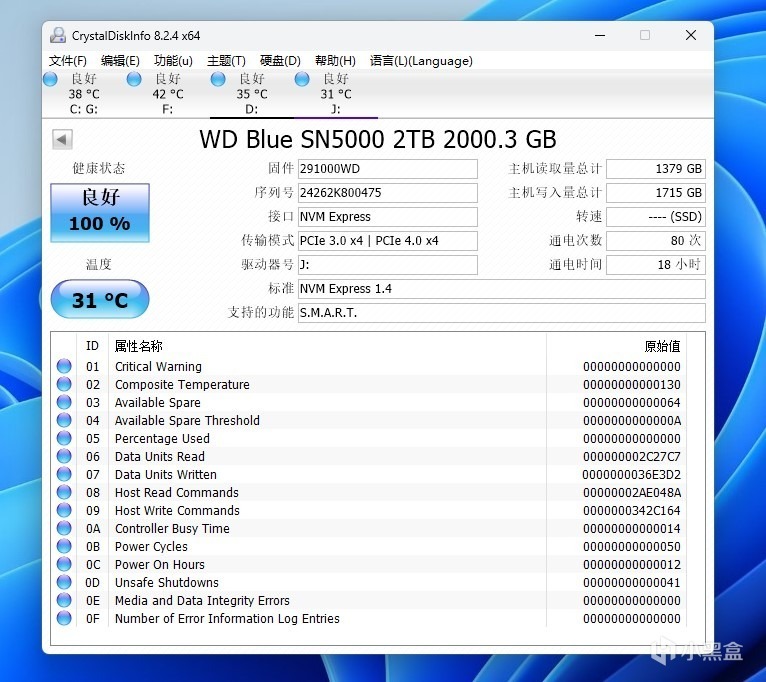Viewport: 766px width, 682px height.
Task: Click the raw value 00000002AE048A
Action: [x=632, y=492]
